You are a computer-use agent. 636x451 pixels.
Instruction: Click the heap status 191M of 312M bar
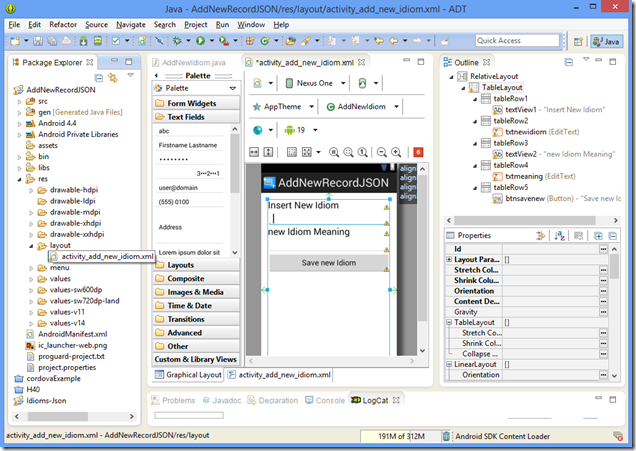click(x=400, y=436)
